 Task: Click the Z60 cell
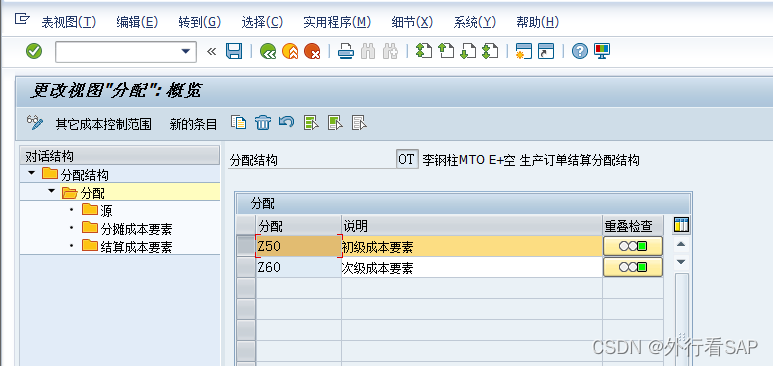pos(299,268)
